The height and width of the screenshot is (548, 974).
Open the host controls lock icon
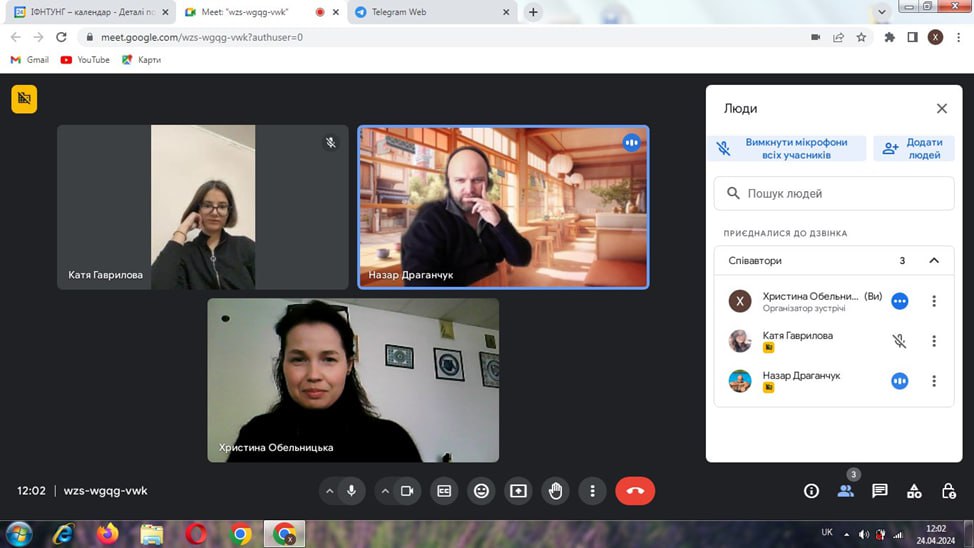pos(948,491)
